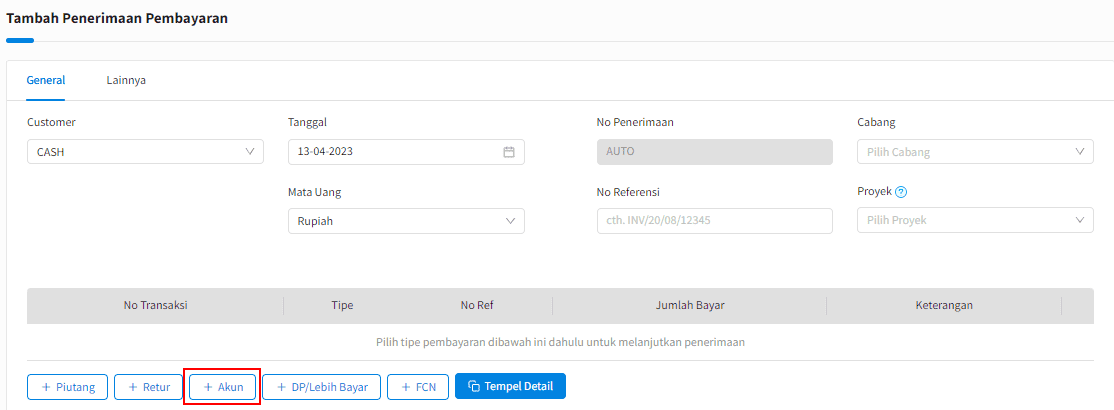Image resolution: width=1114 pixels, height=410 pixels.
Task: Add an Akun payment line
Action: tap(222, 387)
